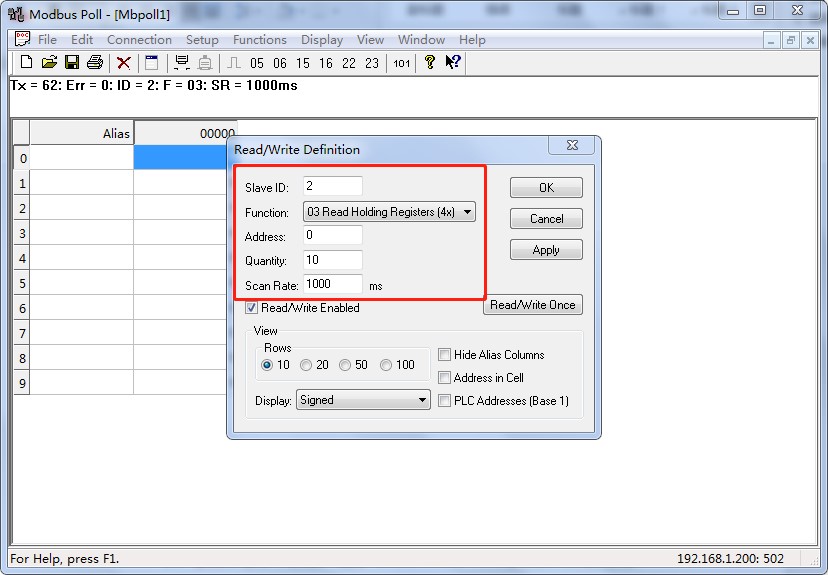
Task: Click the 00000 column header
Action: [185, 133]
